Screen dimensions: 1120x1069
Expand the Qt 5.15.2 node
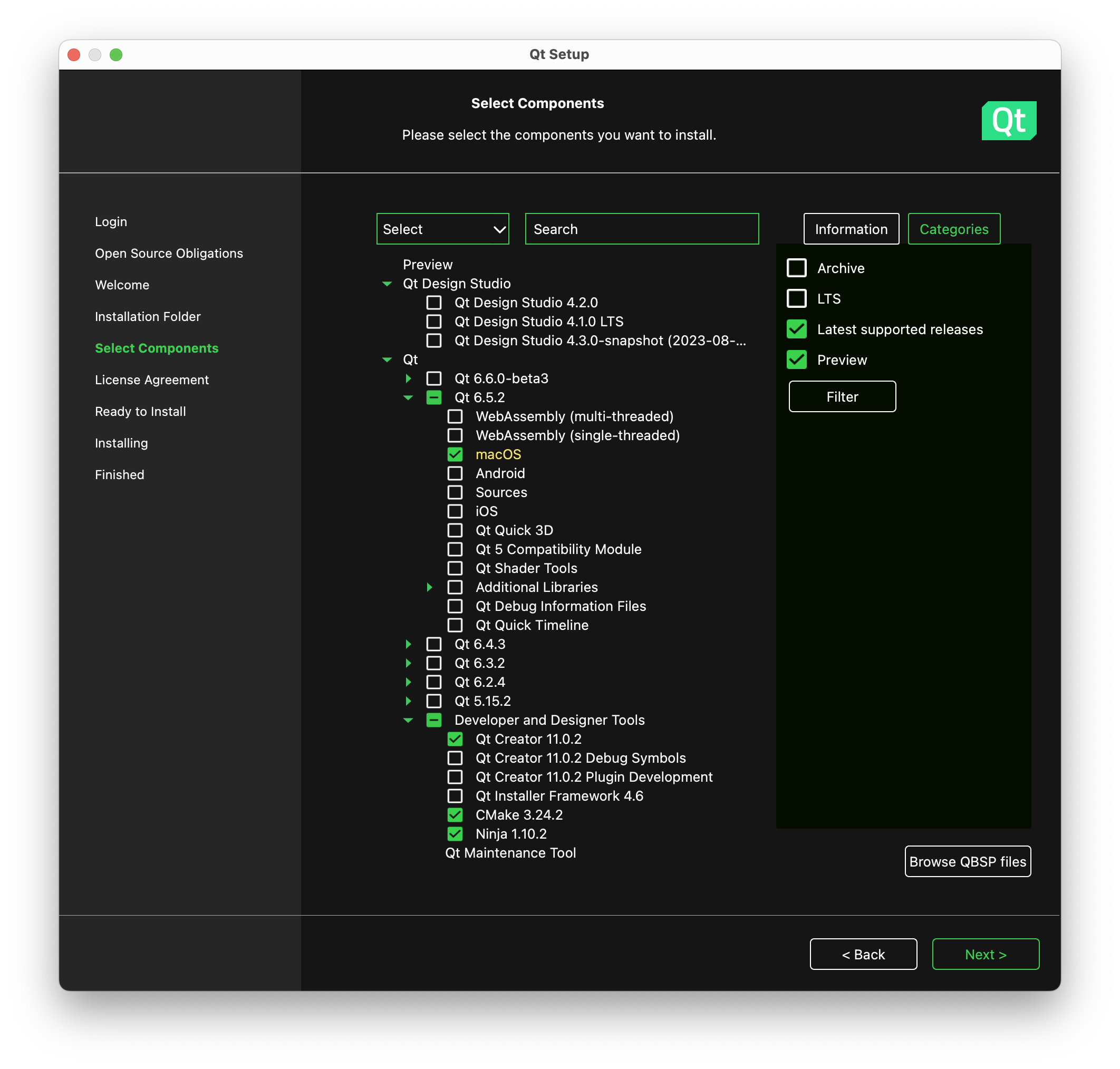pyautogui.click(x=408, y=701)
